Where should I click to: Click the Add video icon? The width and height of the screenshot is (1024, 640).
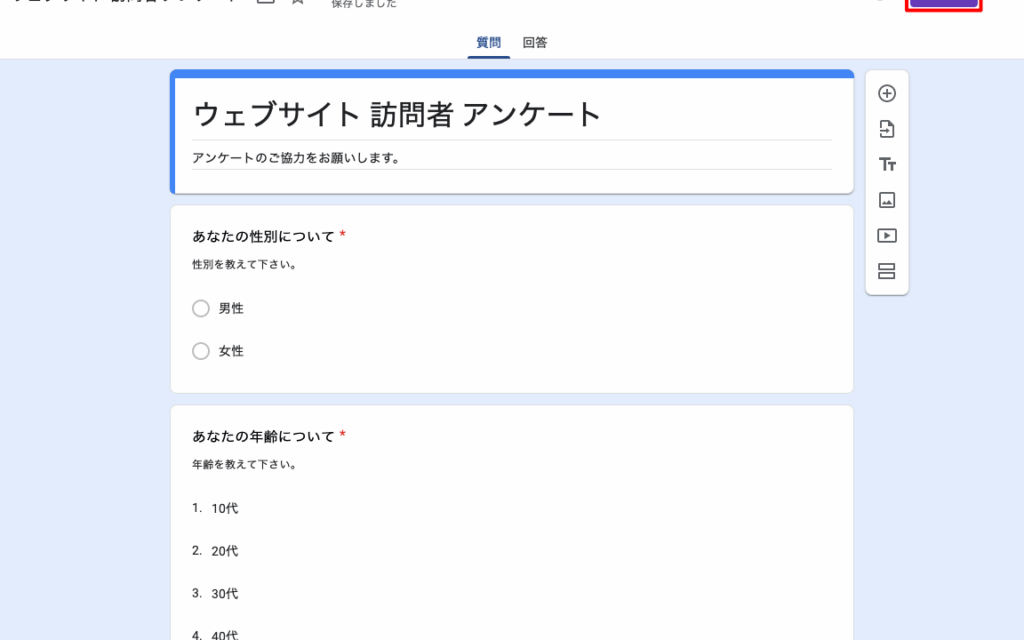pyautogui.click(x=886, y=236)
